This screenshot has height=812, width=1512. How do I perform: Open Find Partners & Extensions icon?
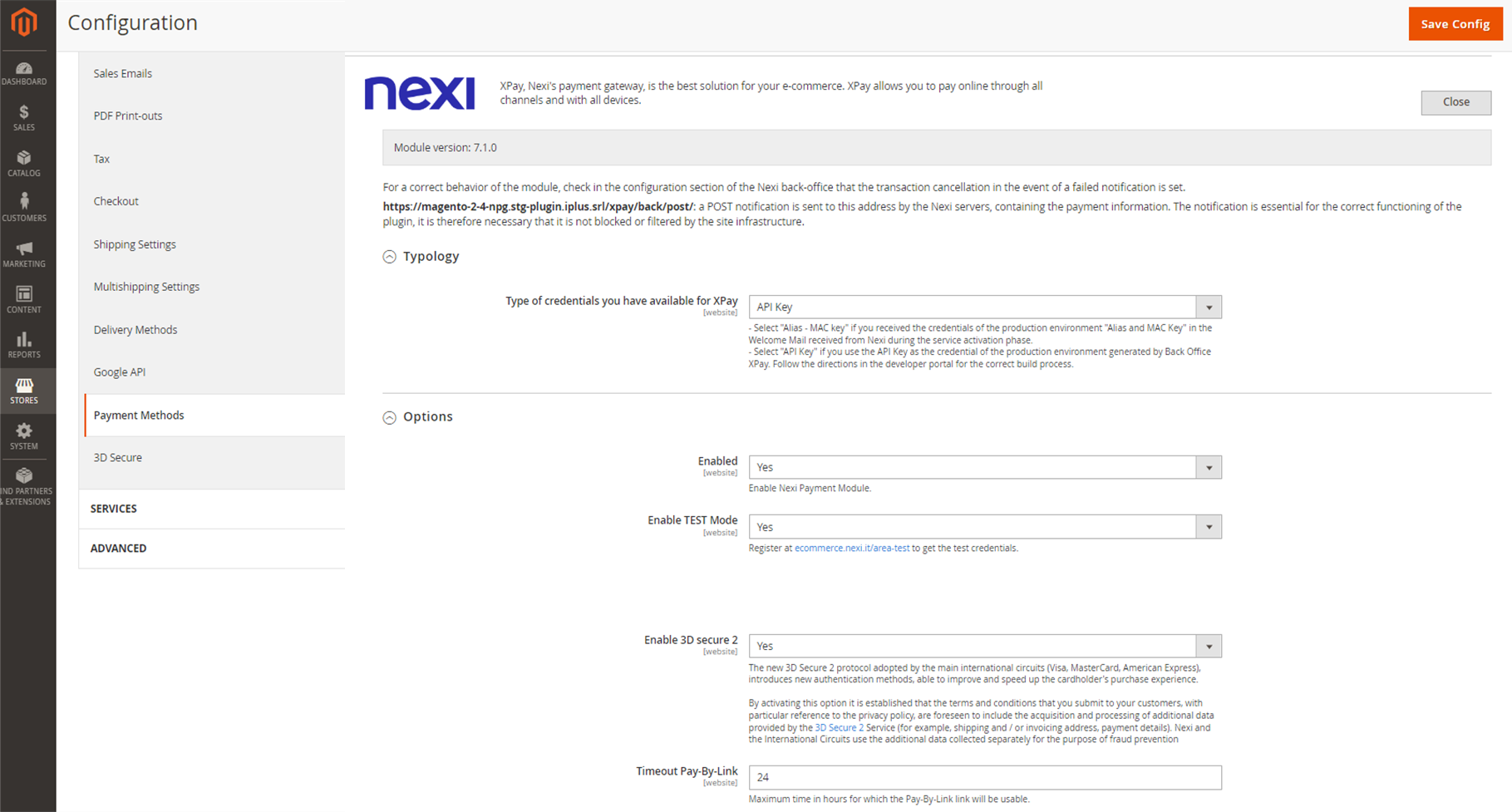(24, 485)
